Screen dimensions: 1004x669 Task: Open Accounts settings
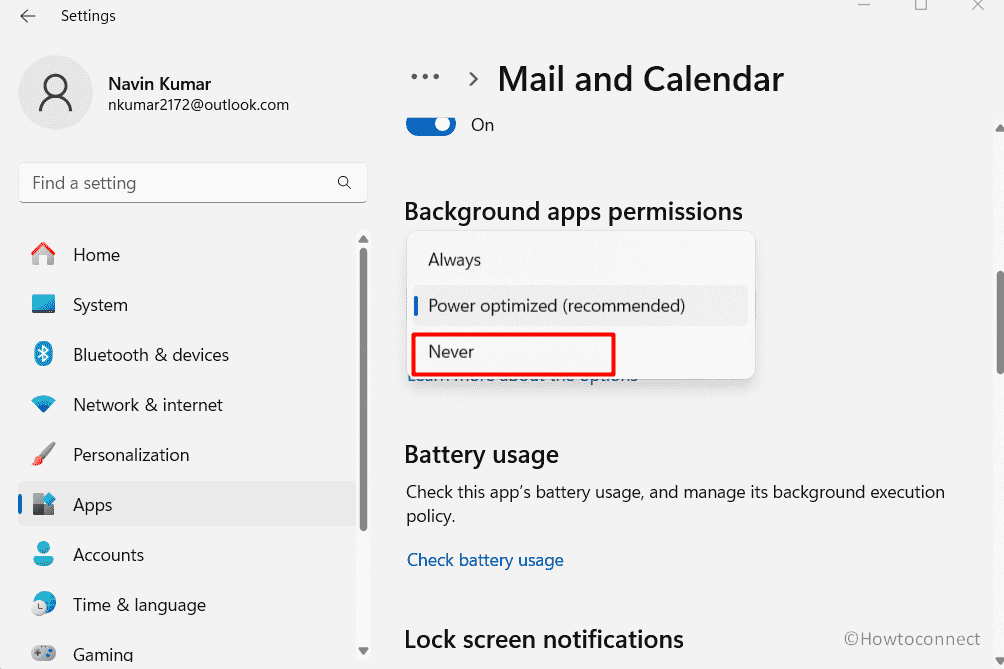pos(187,554)
